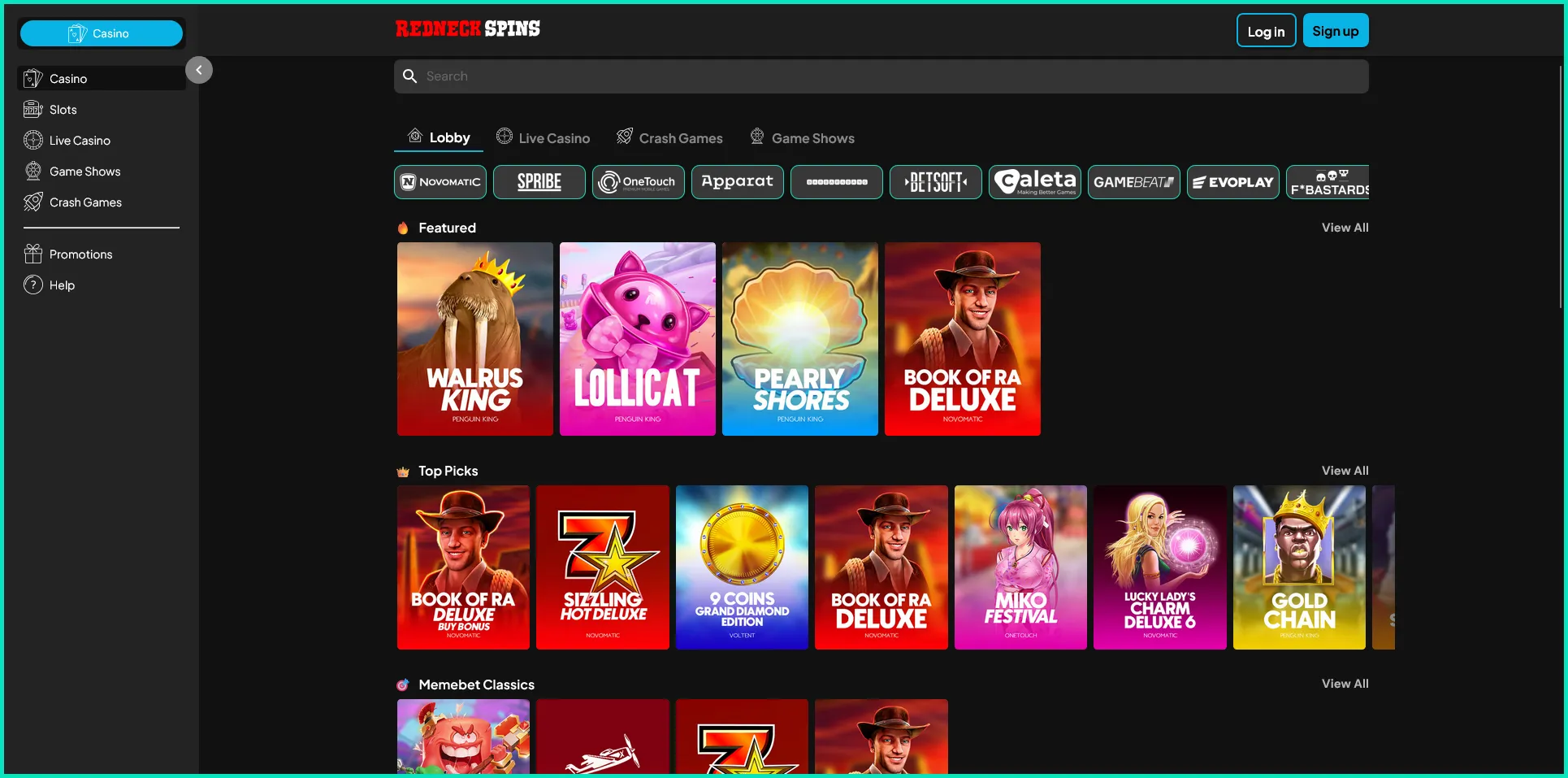Click the Crash Games rocket icon in sidebar
Image resolution: width=1568 pixels, height=778 pixels.
[33, 202]
